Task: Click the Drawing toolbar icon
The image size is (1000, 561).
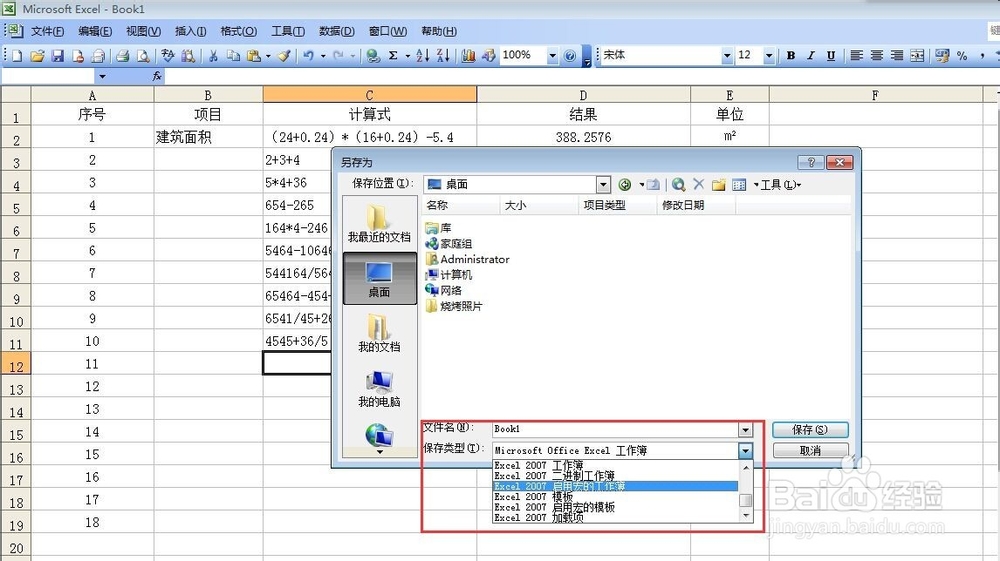Action: [489, 56]
